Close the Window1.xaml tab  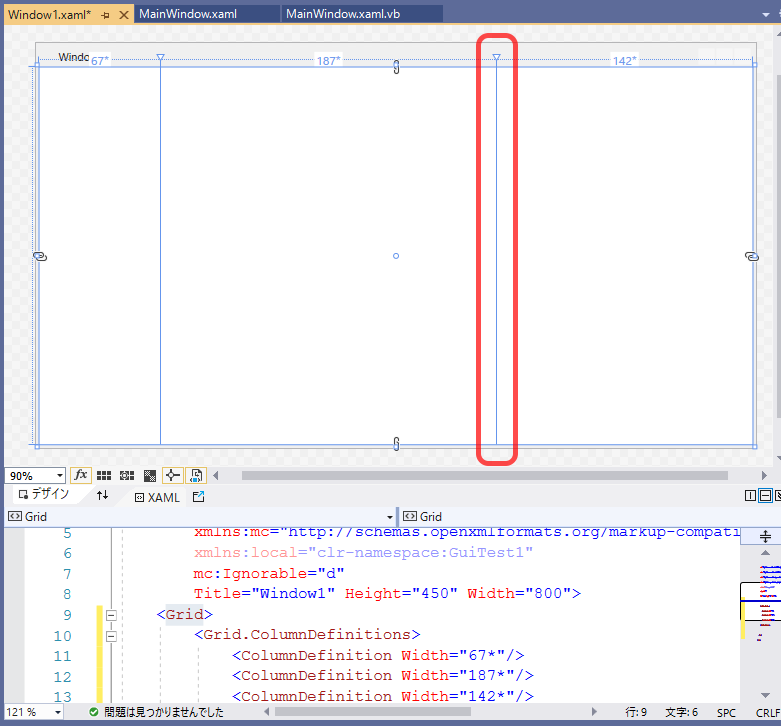[124, 15]
